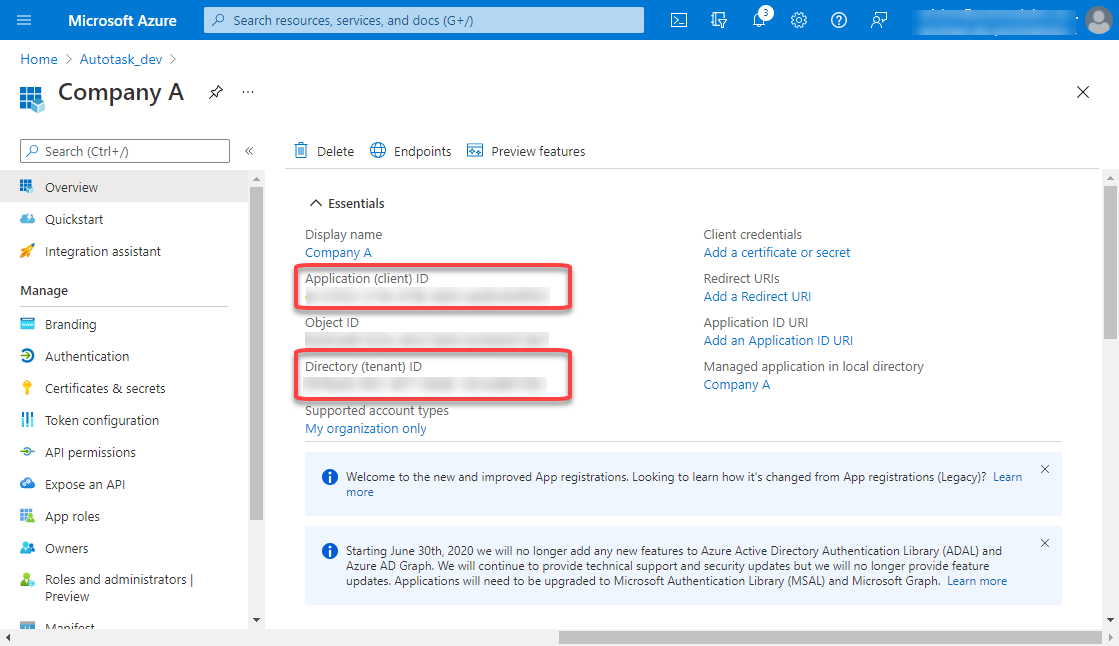Open Authentication settings page
This screenshot has width=1119, height=646.
[x=87, y=356]
